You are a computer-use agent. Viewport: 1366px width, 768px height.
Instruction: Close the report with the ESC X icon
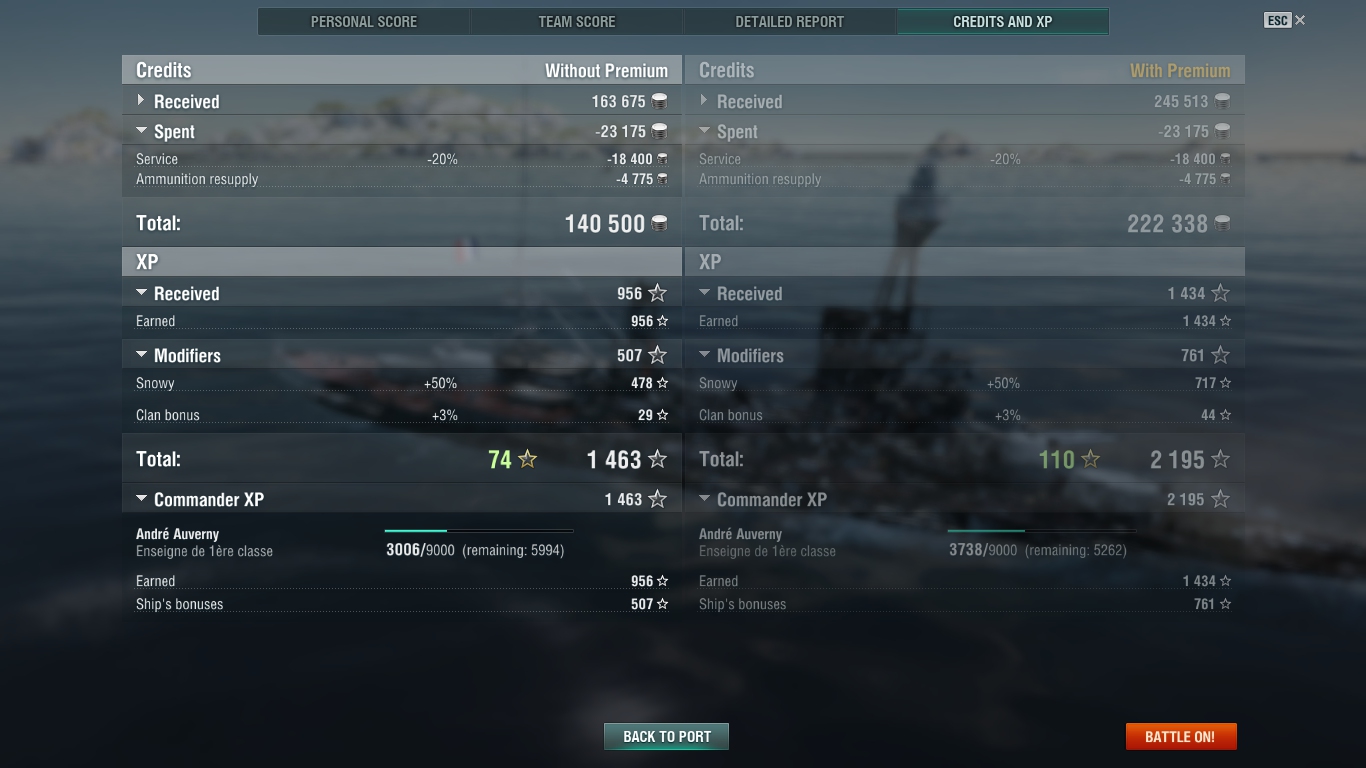[x=1300, y=20]
